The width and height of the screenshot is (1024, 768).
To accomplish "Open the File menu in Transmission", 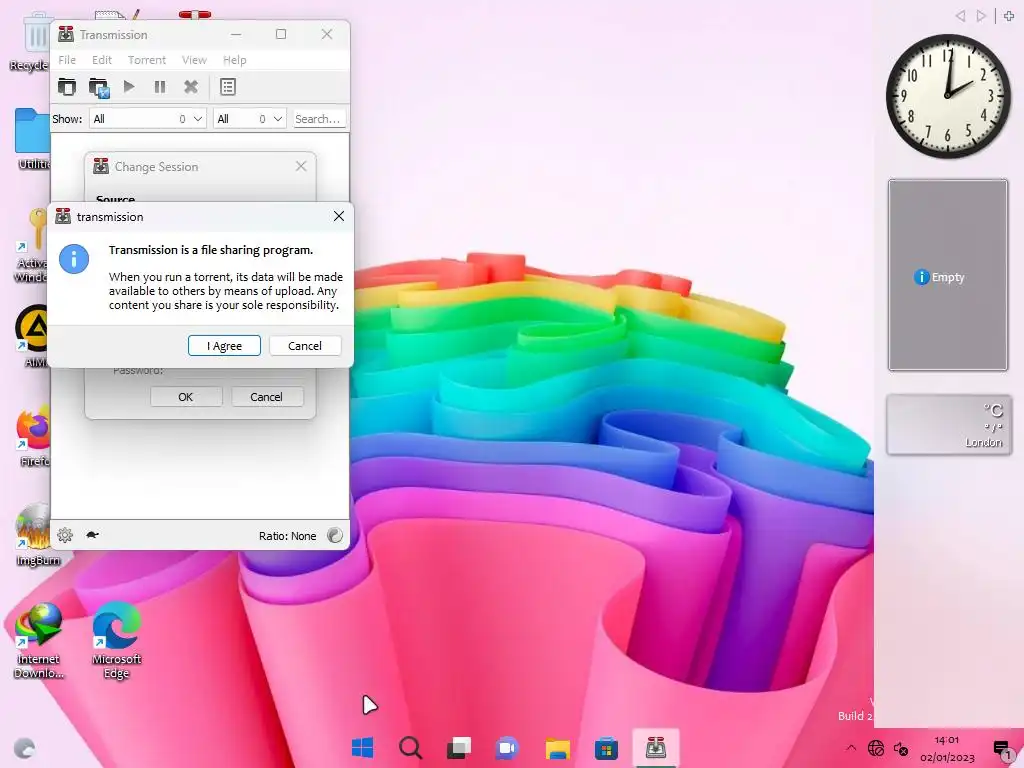I will [x=67, y=60].
